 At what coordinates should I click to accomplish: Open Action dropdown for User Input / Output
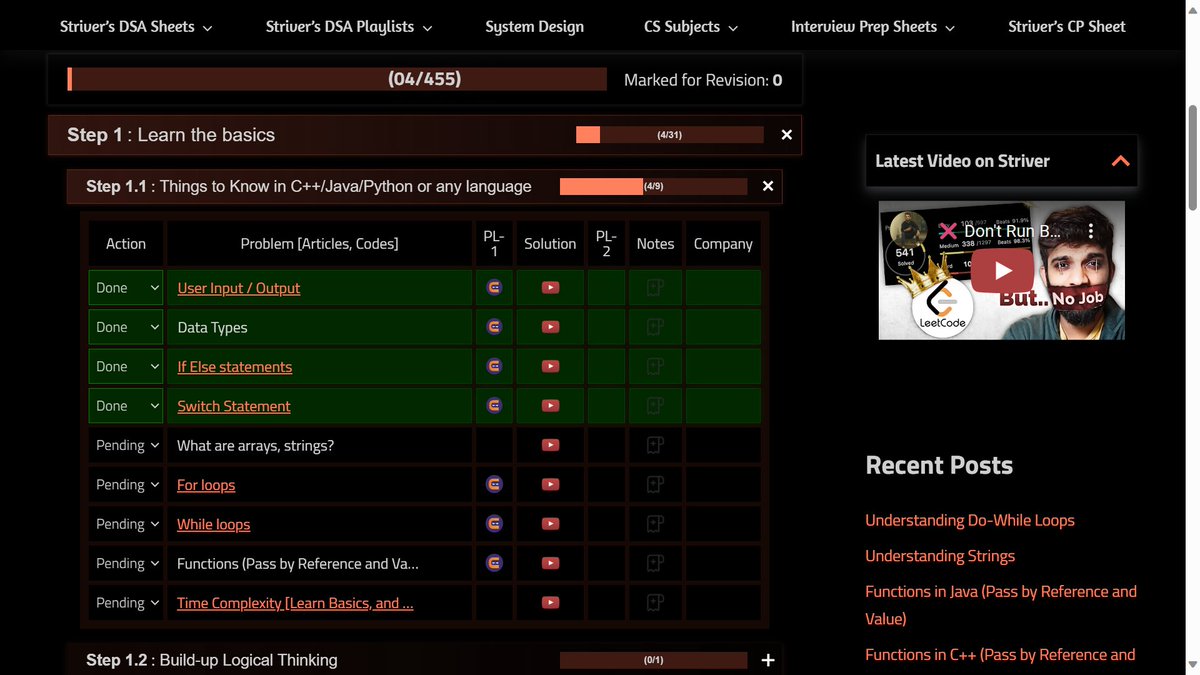point(126,288)
